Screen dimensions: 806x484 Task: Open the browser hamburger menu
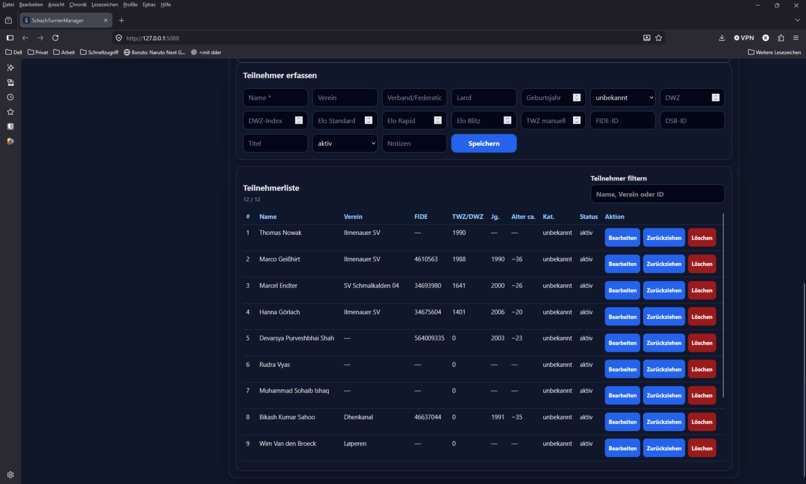coord(796,38)
